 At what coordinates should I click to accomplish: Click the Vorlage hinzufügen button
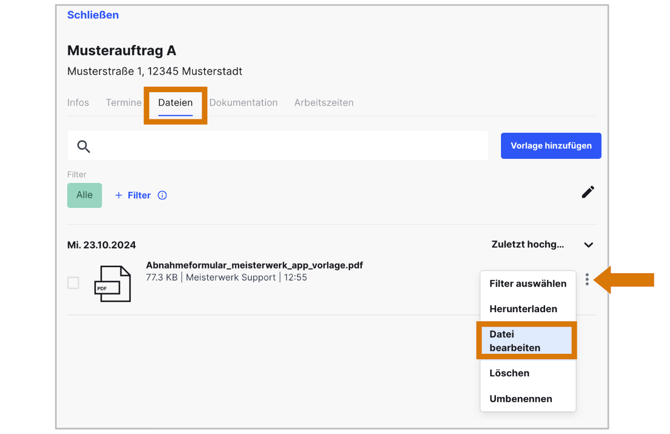click(x=551, y=146)
